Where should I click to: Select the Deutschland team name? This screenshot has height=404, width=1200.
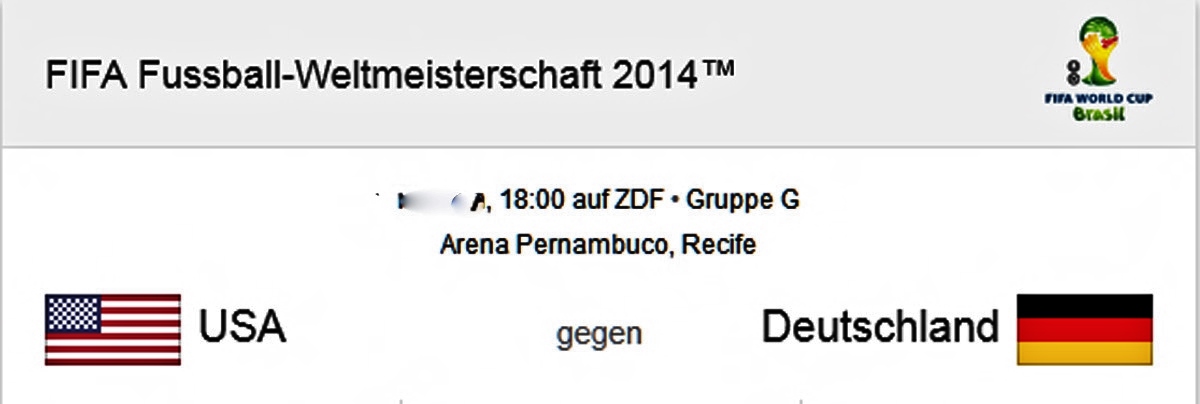coord(880,326)
